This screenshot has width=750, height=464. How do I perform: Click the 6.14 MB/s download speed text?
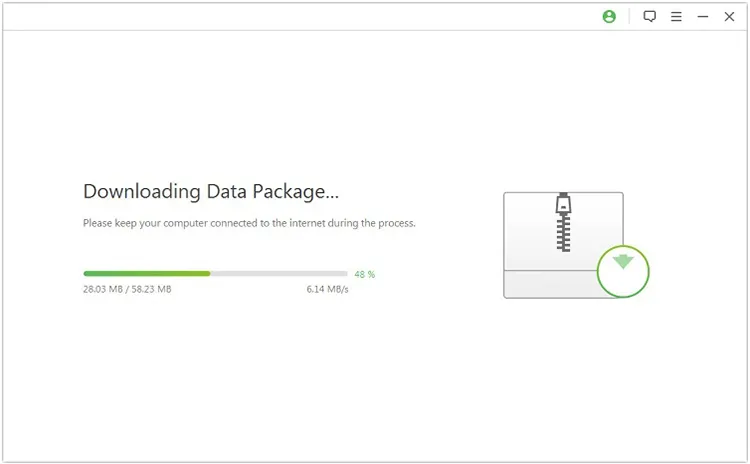click(327, 289)
